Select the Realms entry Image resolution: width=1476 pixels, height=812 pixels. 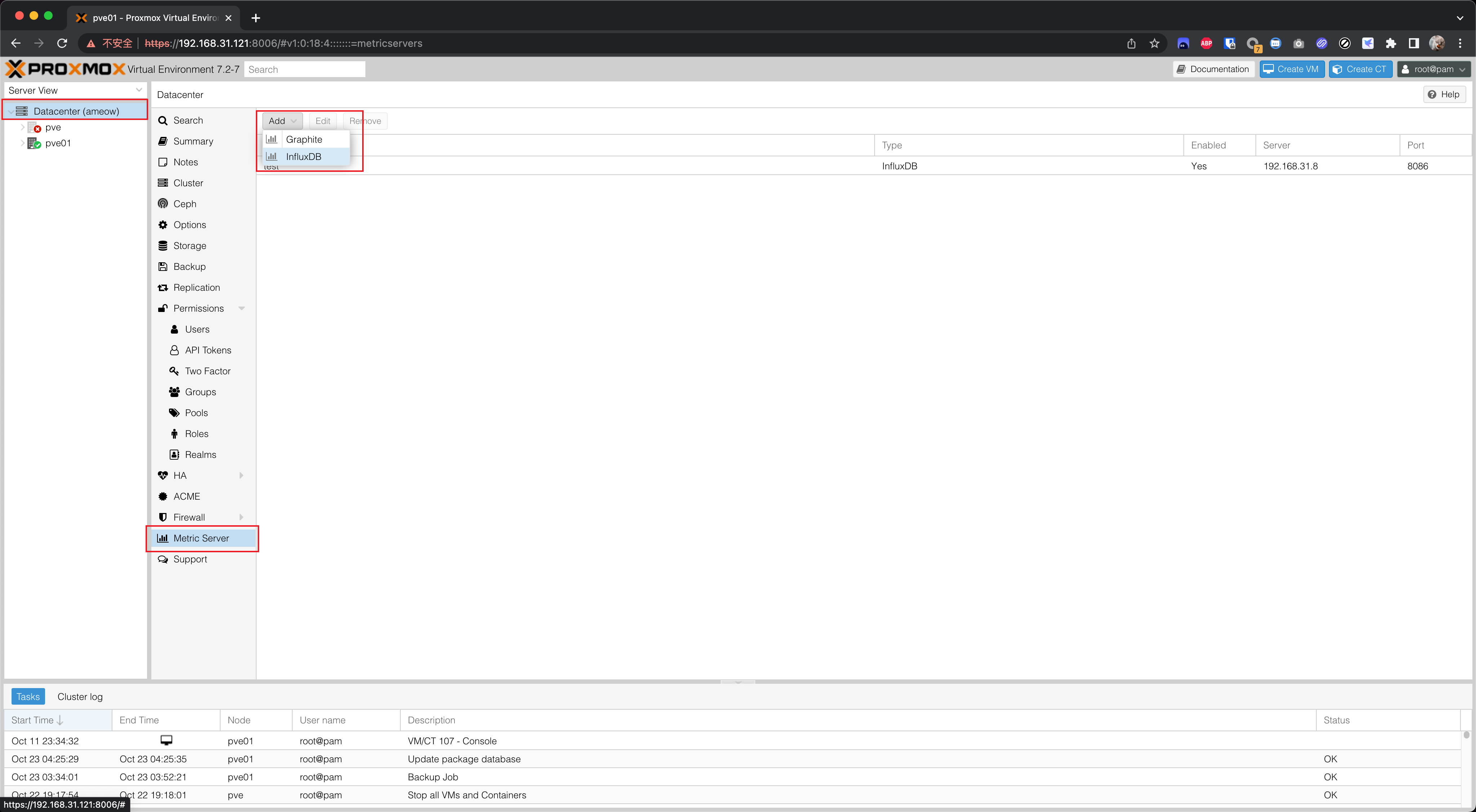pos(200,455)
